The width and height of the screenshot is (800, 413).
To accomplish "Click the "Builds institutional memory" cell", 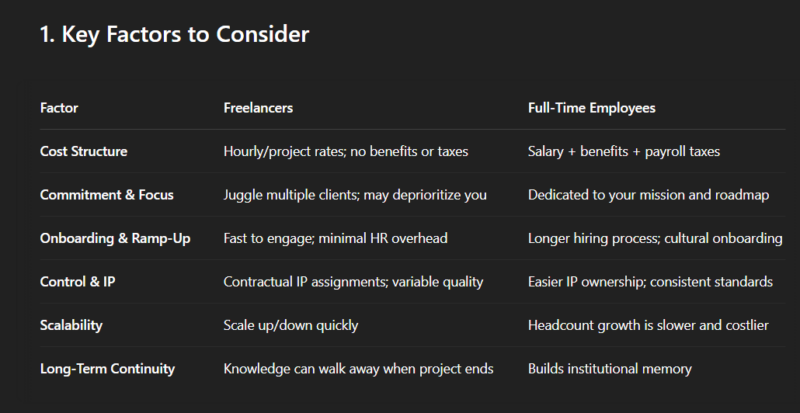I will 609,369.
